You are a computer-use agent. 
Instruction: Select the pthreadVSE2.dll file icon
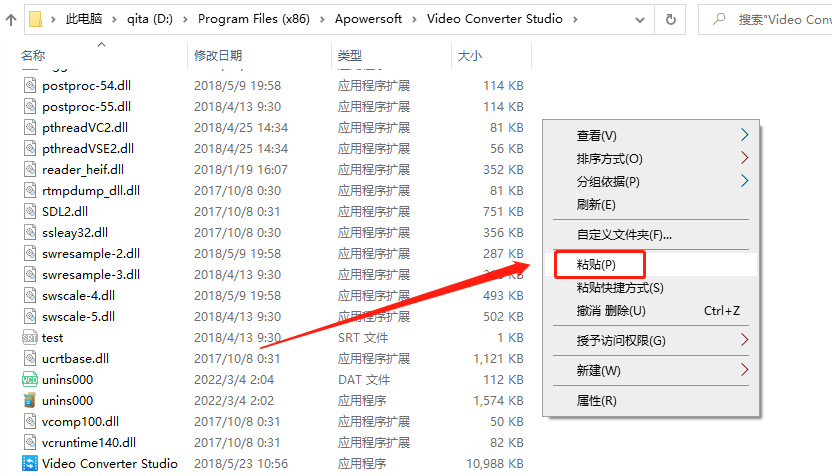(x=30, y=149)
